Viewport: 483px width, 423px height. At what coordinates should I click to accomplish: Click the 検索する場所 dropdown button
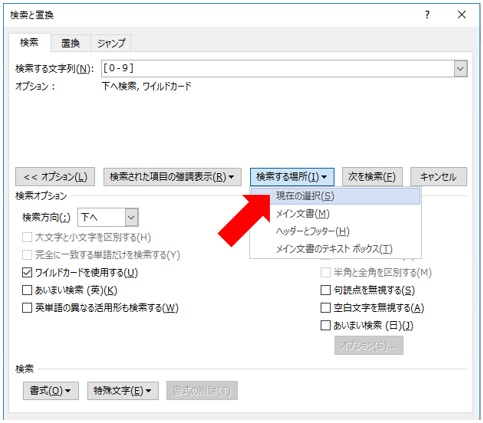coord(292,177)
